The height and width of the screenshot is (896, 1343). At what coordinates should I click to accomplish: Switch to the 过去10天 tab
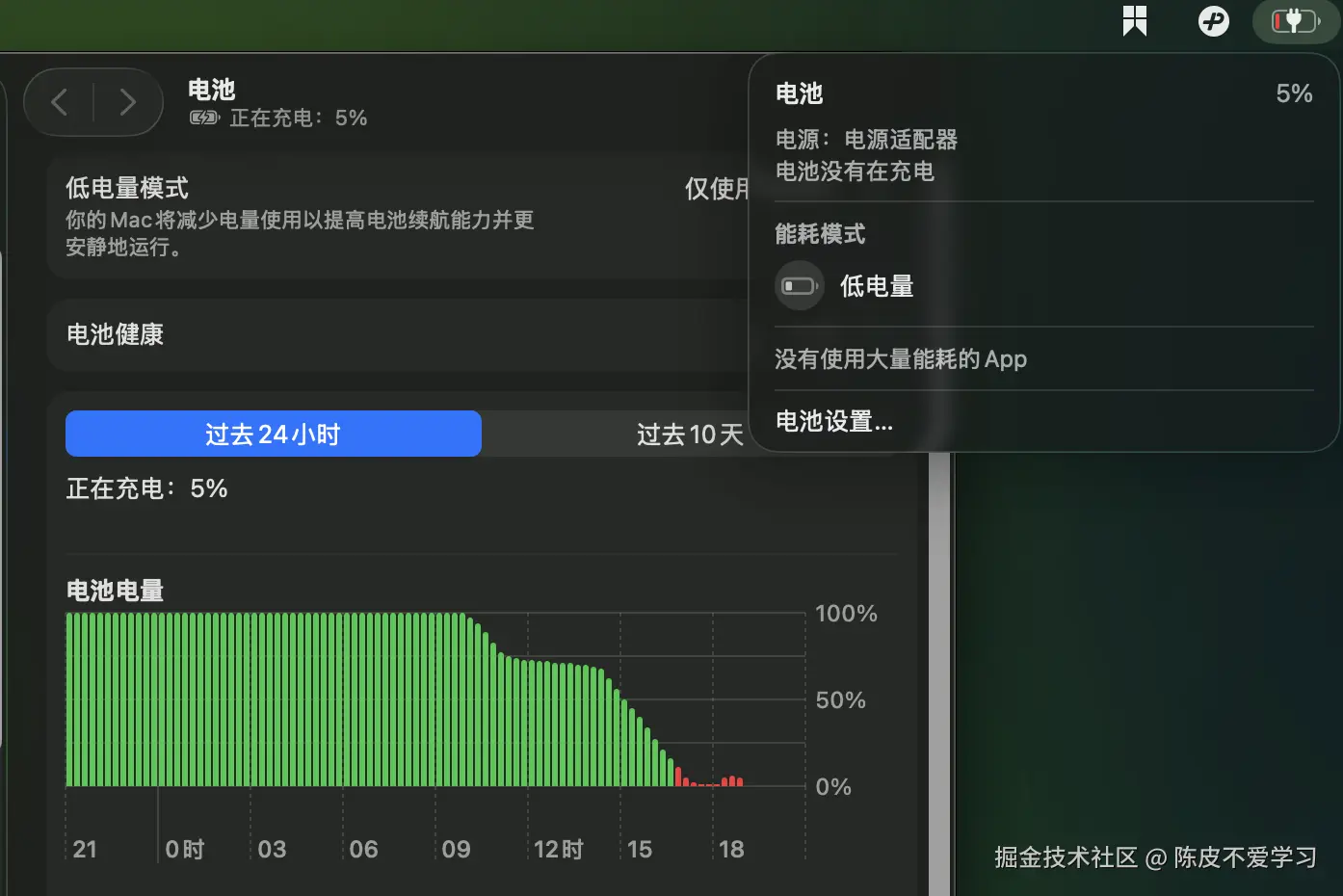(690, 434)
